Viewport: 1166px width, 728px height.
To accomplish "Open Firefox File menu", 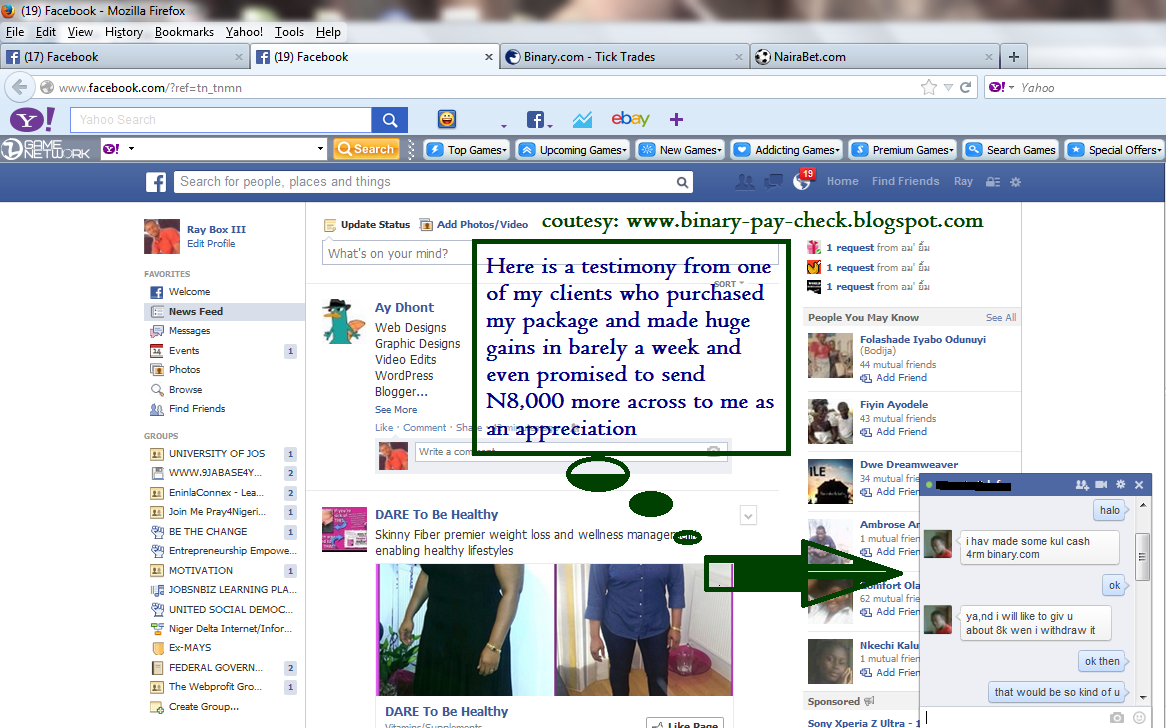I will 15,32.
